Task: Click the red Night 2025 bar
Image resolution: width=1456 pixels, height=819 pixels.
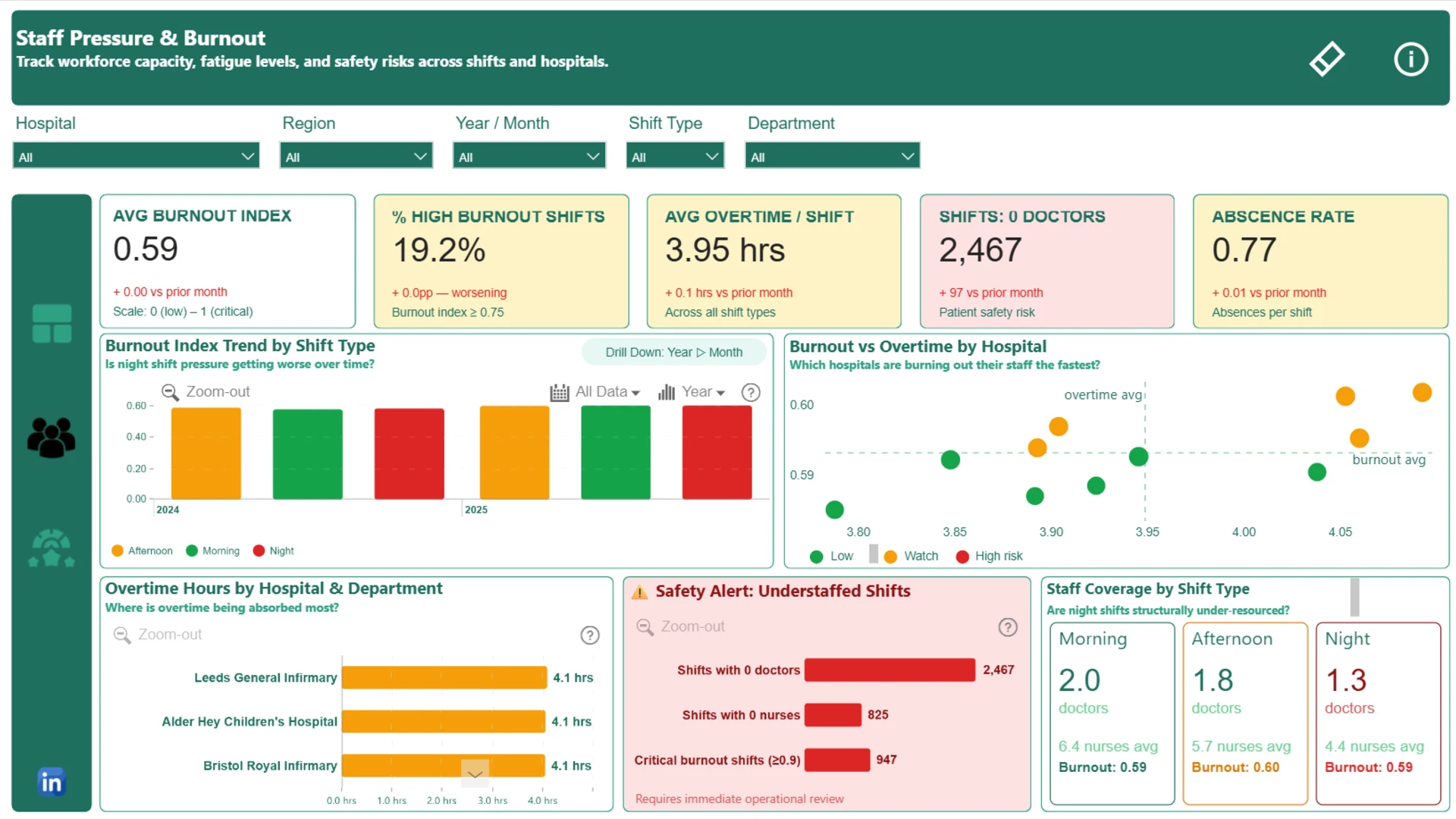Action: click(x=717, y=453)
